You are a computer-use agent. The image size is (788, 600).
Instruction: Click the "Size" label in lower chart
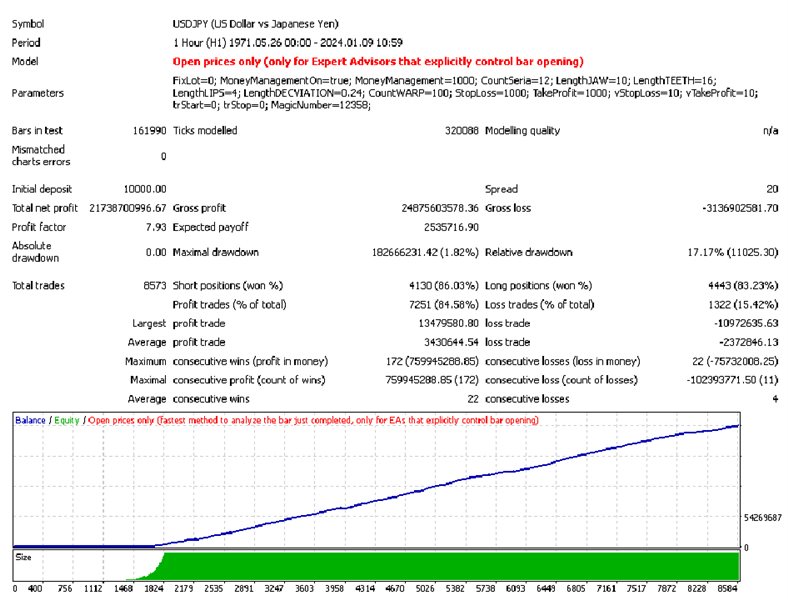(x=23, y=557)
